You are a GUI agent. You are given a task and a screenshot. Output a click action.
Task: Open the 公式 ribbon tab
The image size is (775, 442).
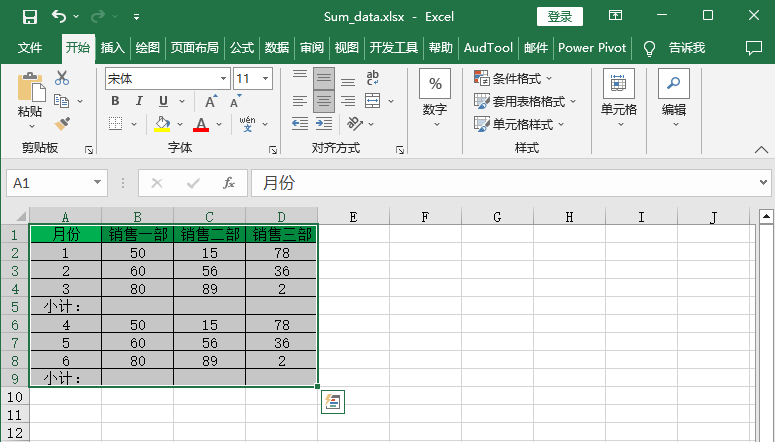click(x=241, y=47)
